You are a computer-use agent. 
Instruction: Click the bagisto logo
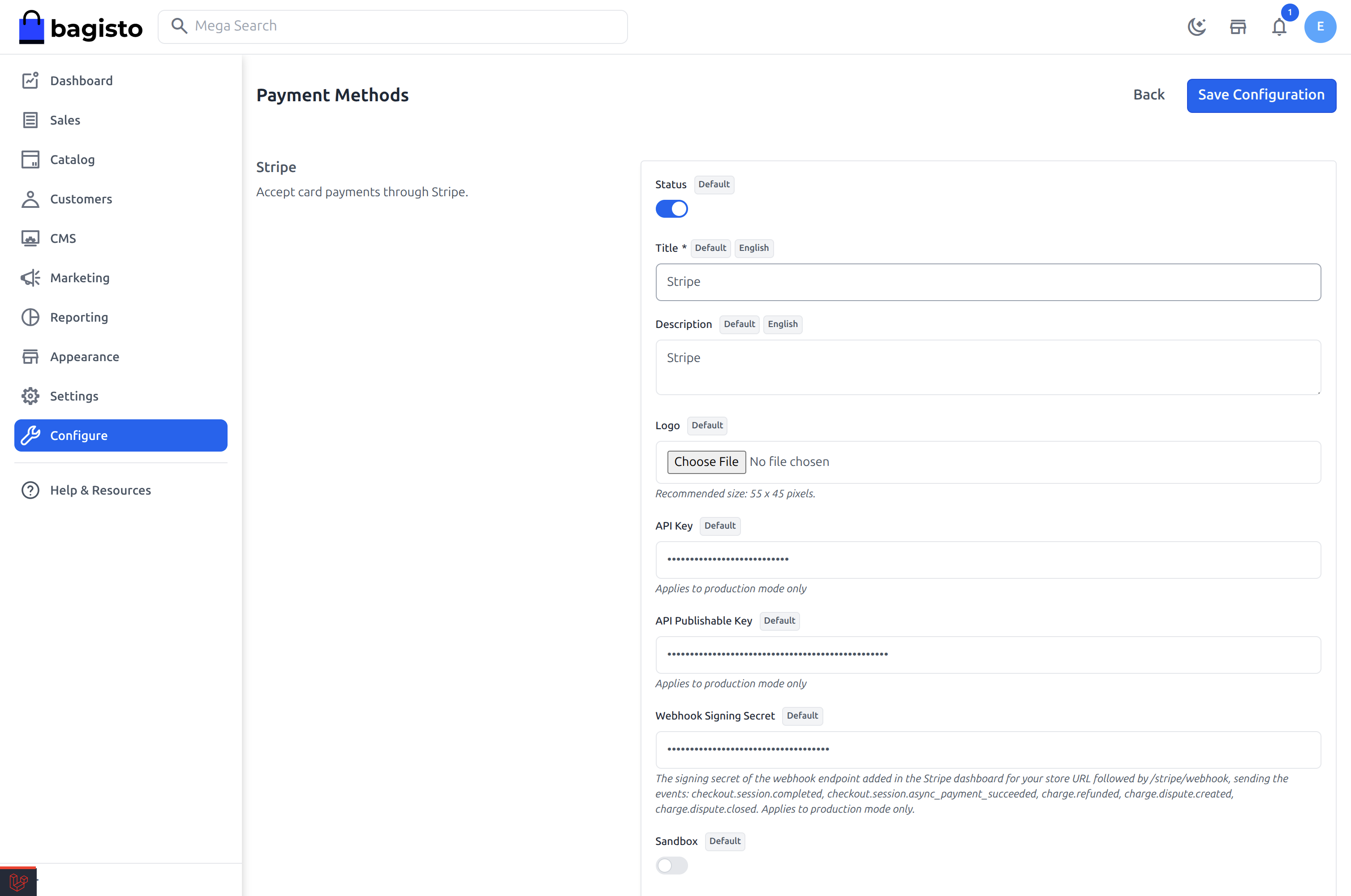point(81,27)
